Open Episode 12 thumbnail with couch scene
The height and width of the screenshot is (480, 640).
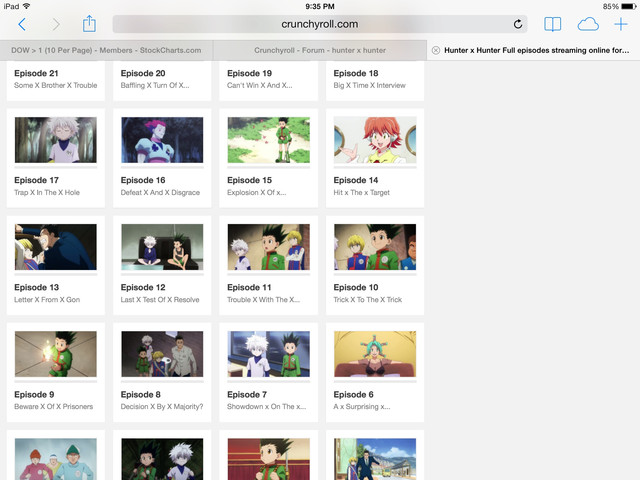pos(162,247)
